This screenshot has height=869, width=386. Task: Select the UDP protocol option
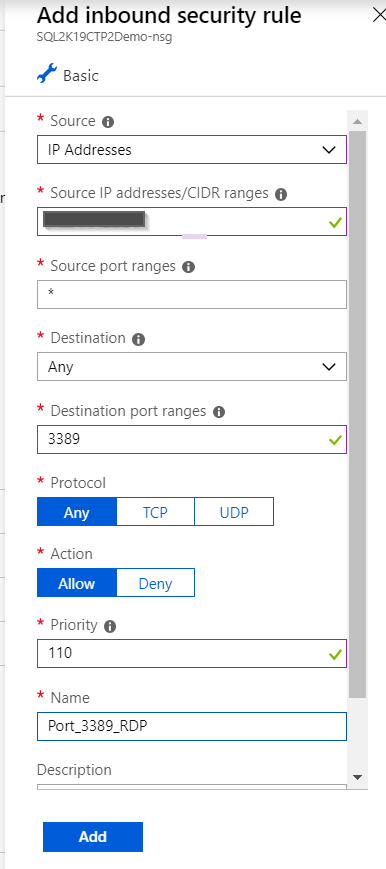click(234, 512)
